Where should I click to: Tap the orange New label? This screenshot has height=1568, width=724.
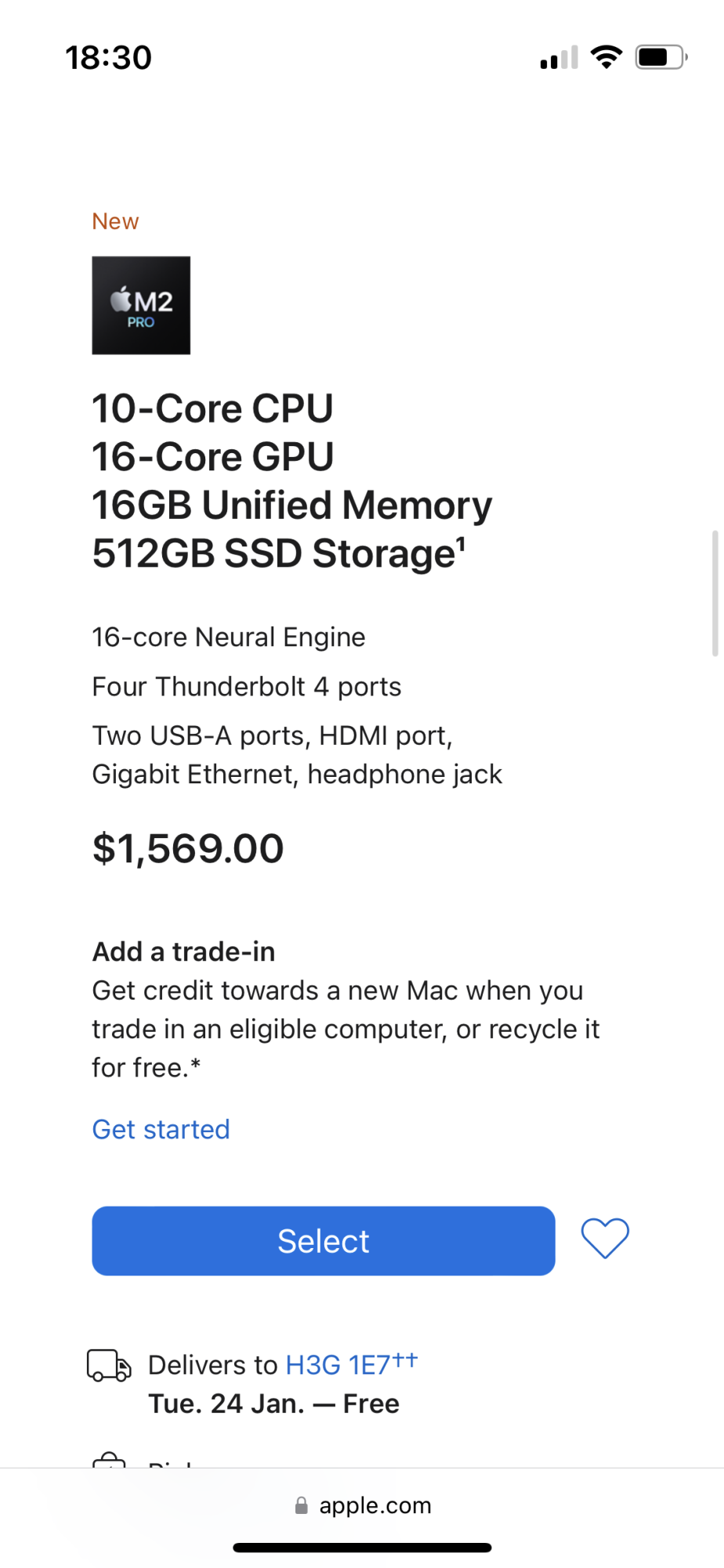pyautogui.click(x=115, y=221)
